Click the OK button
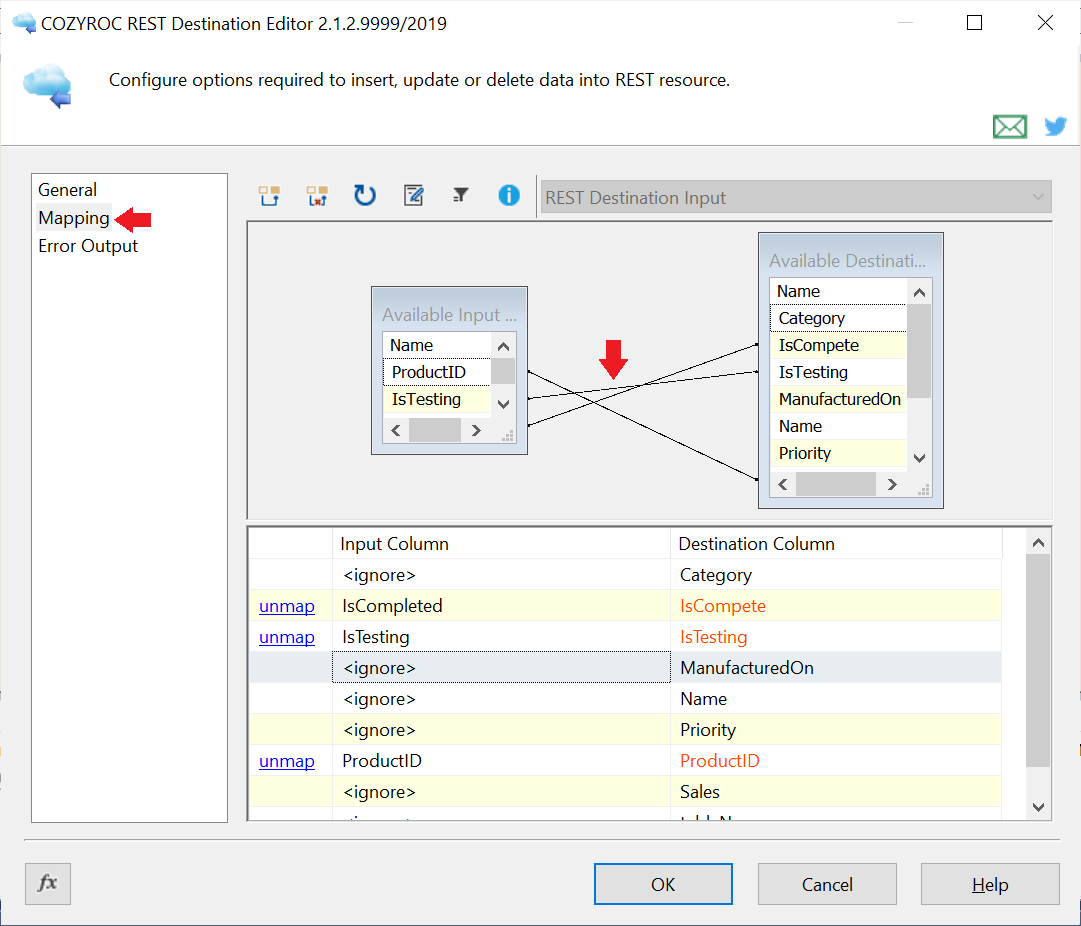 [663, 884]
